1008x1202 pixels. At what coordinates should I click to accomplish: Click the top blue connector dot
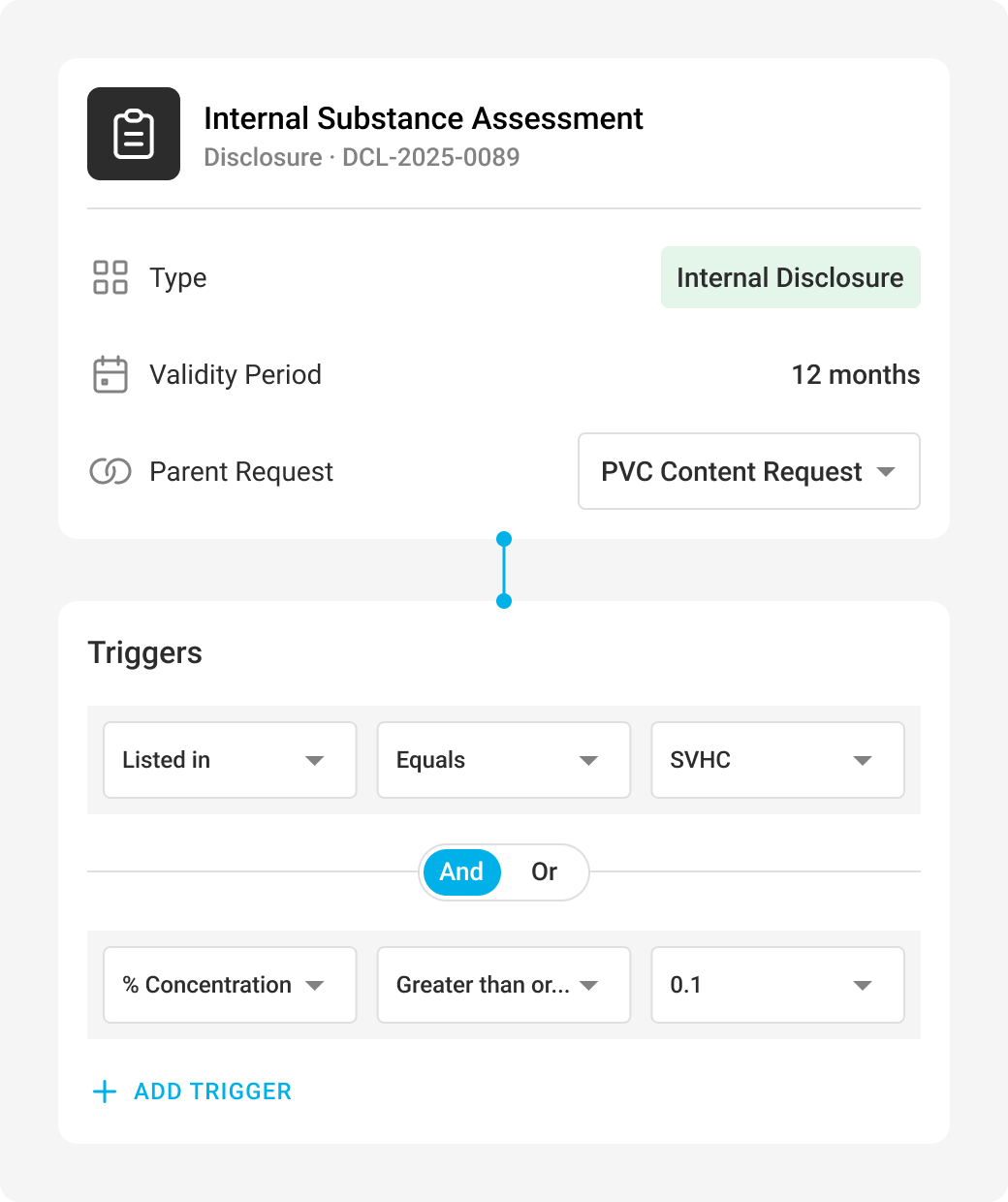pos(504,539)
